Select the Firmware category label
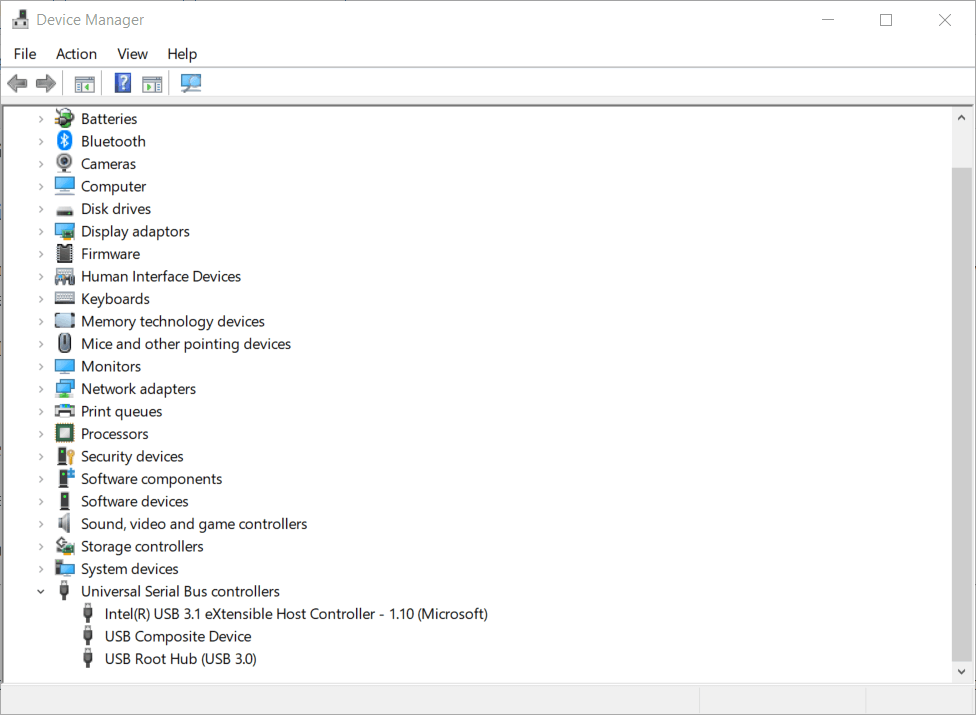The height and width of the screenshot is (715, 976). tap(111, 254)
